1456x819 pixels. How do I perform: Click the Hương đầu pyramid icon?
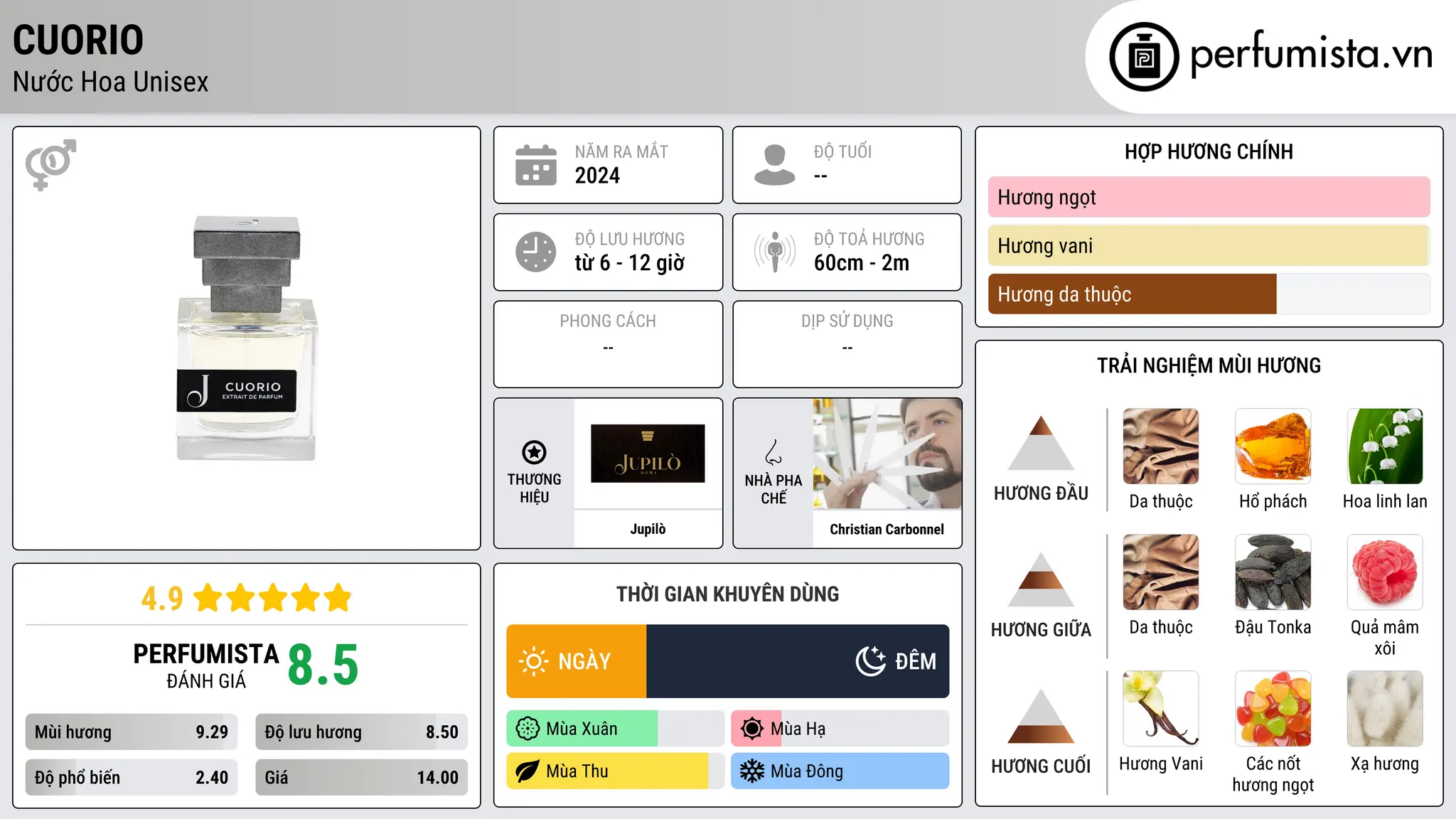(x=1041, y=443)
